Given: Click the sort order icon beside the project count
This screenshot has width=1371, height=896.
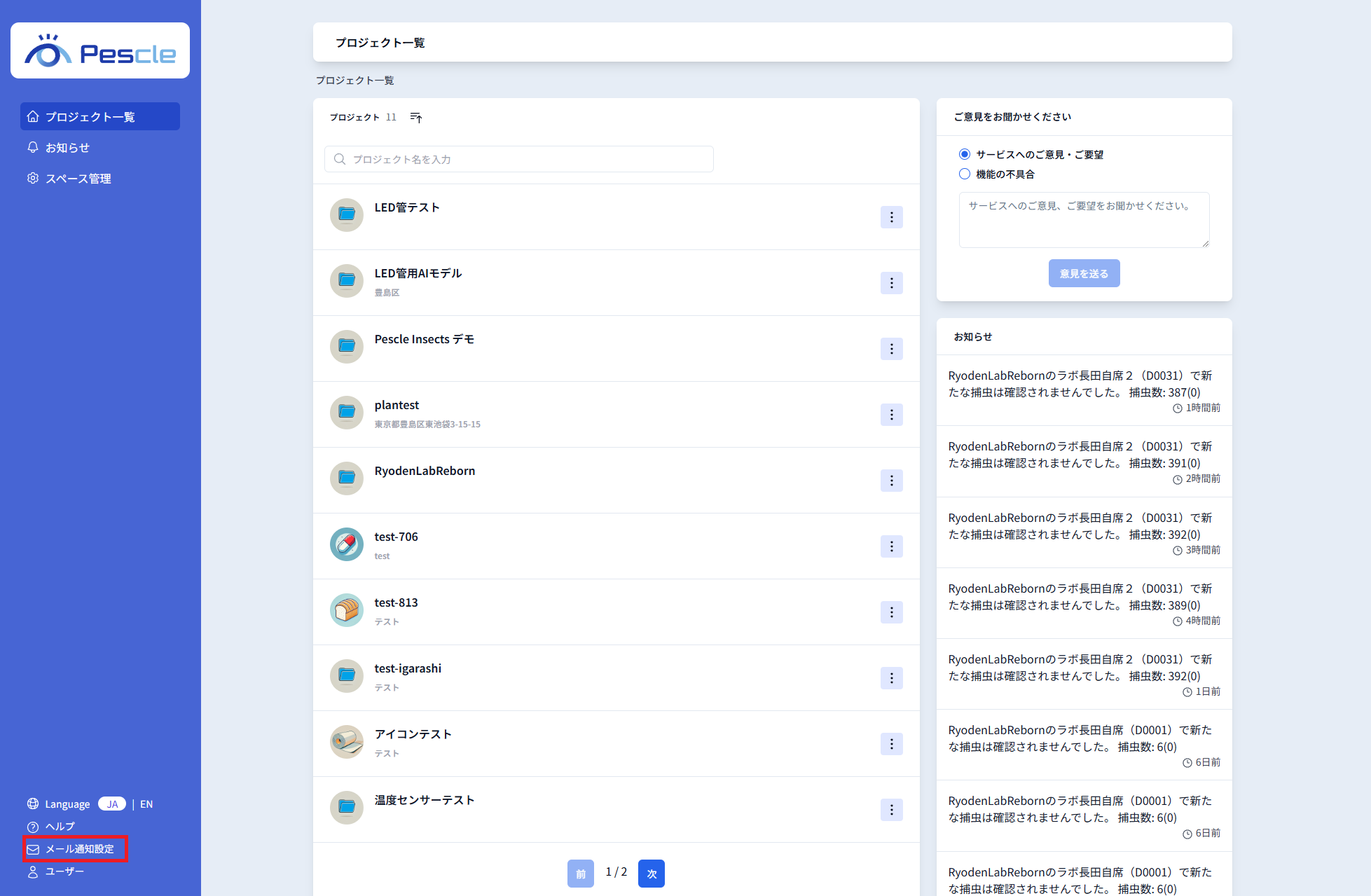Looking at the screenshot, I should pos(415,118).
